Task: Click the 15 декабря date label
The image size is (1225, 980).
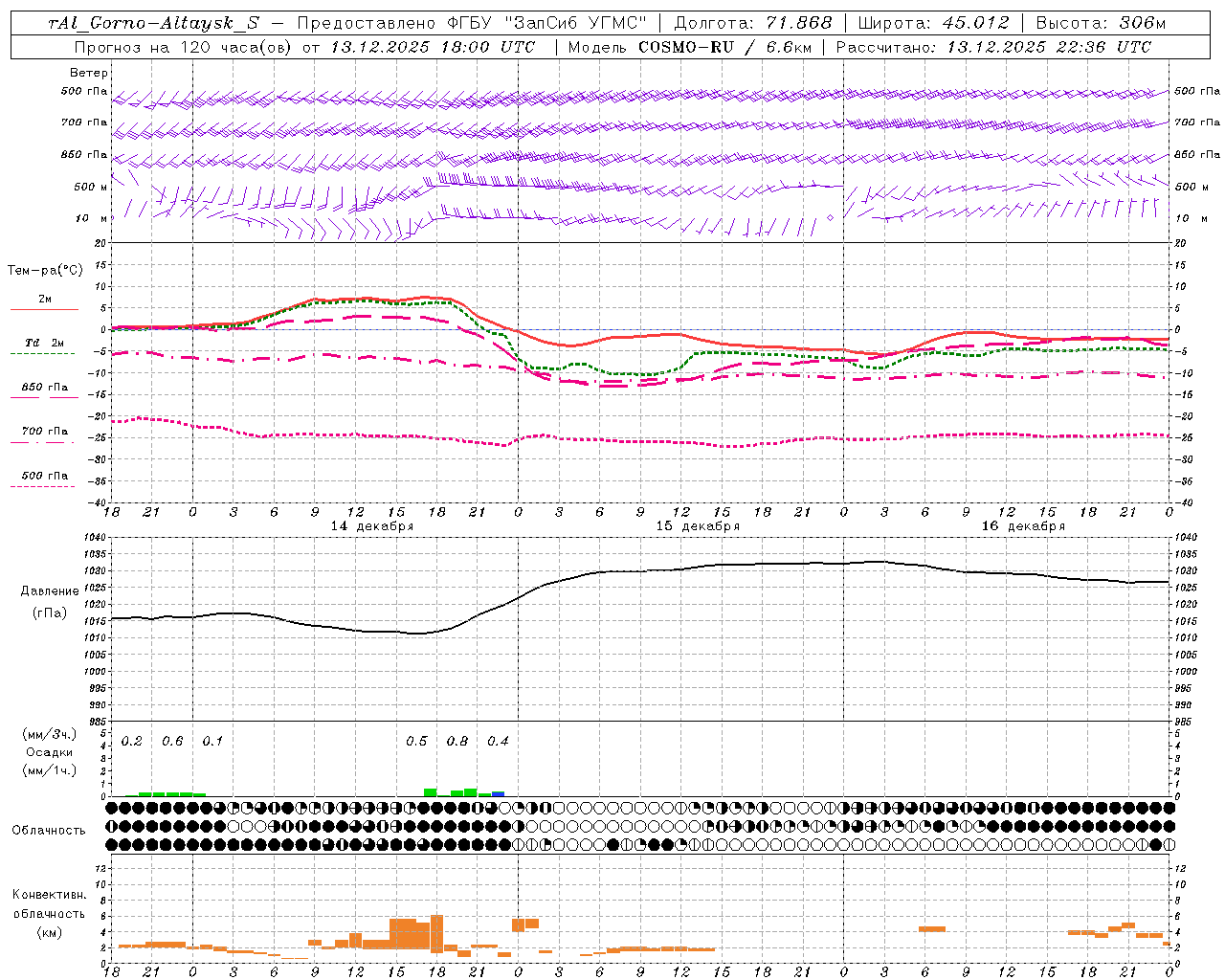Action: click(698, 526)
